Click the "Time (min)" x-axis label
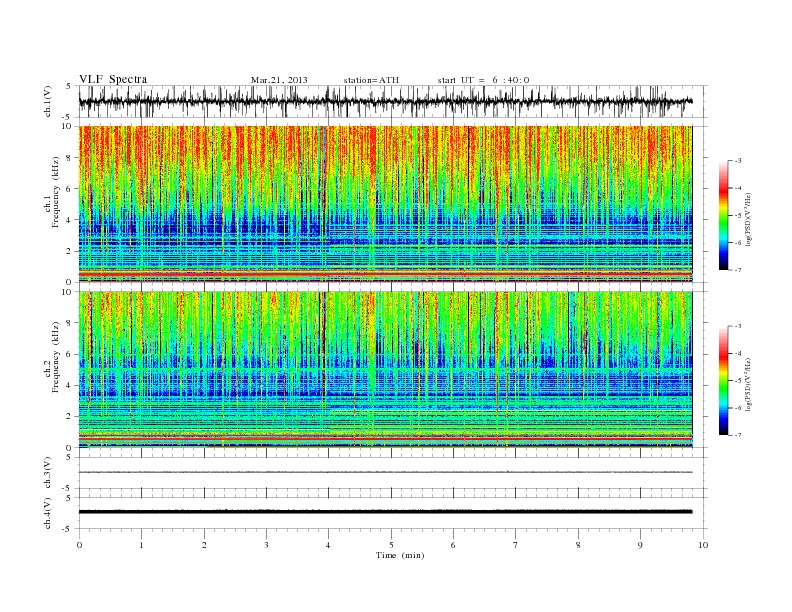Image resolution: width=792 pixels, height=612 pixels. click(x=400, y=555)
